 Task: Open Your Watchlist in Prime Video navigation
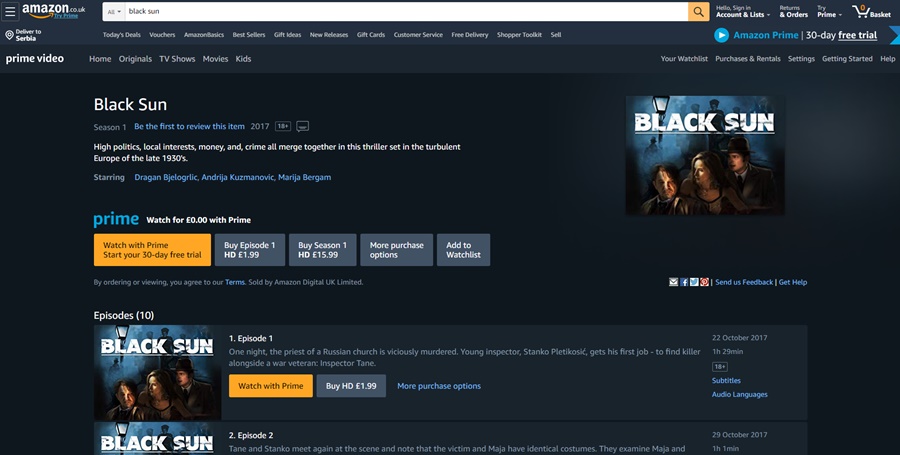coord(684,59)
